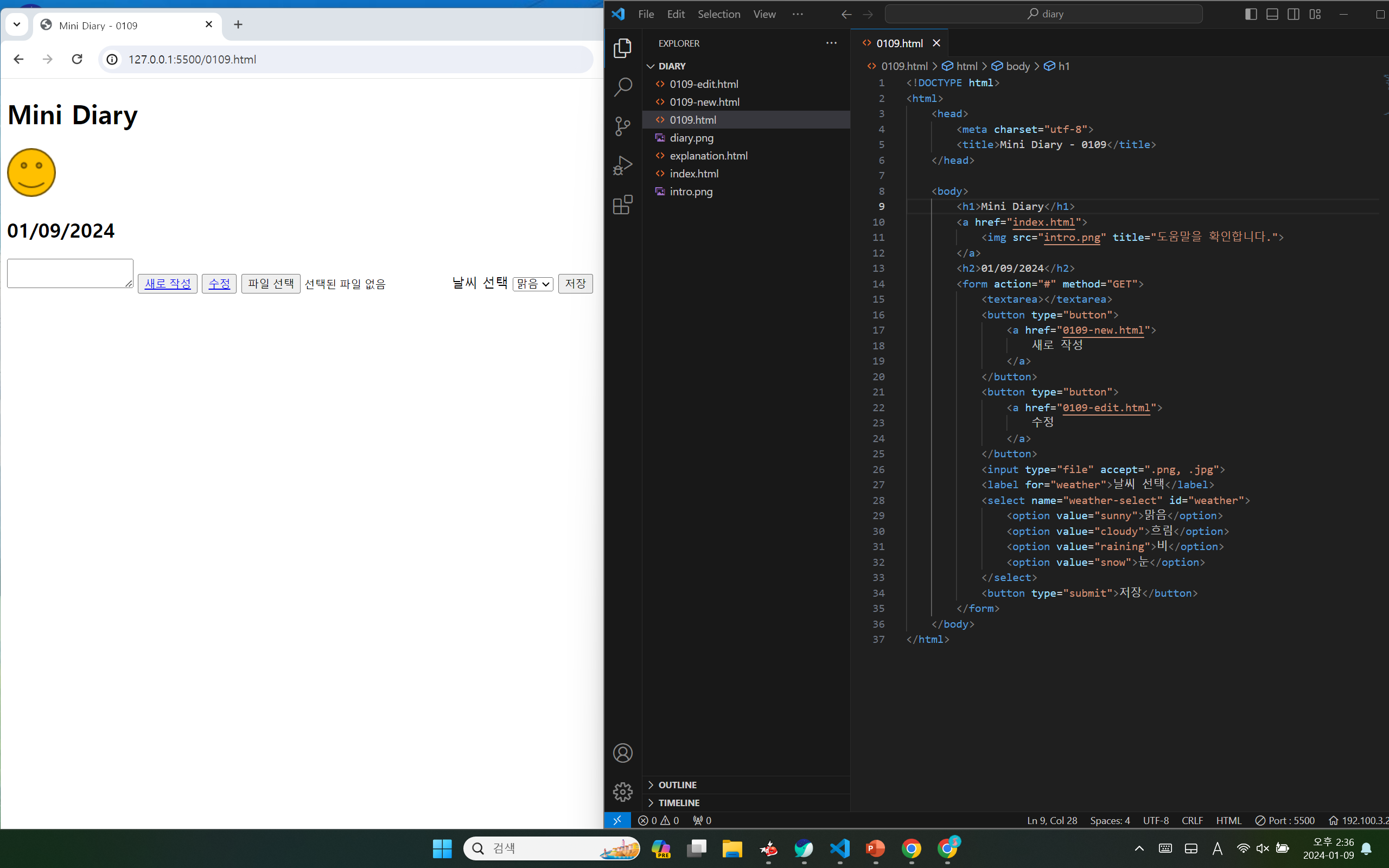Click into the diary textarea
This screenshot has width=1389, height=868.
pos(69,273)
